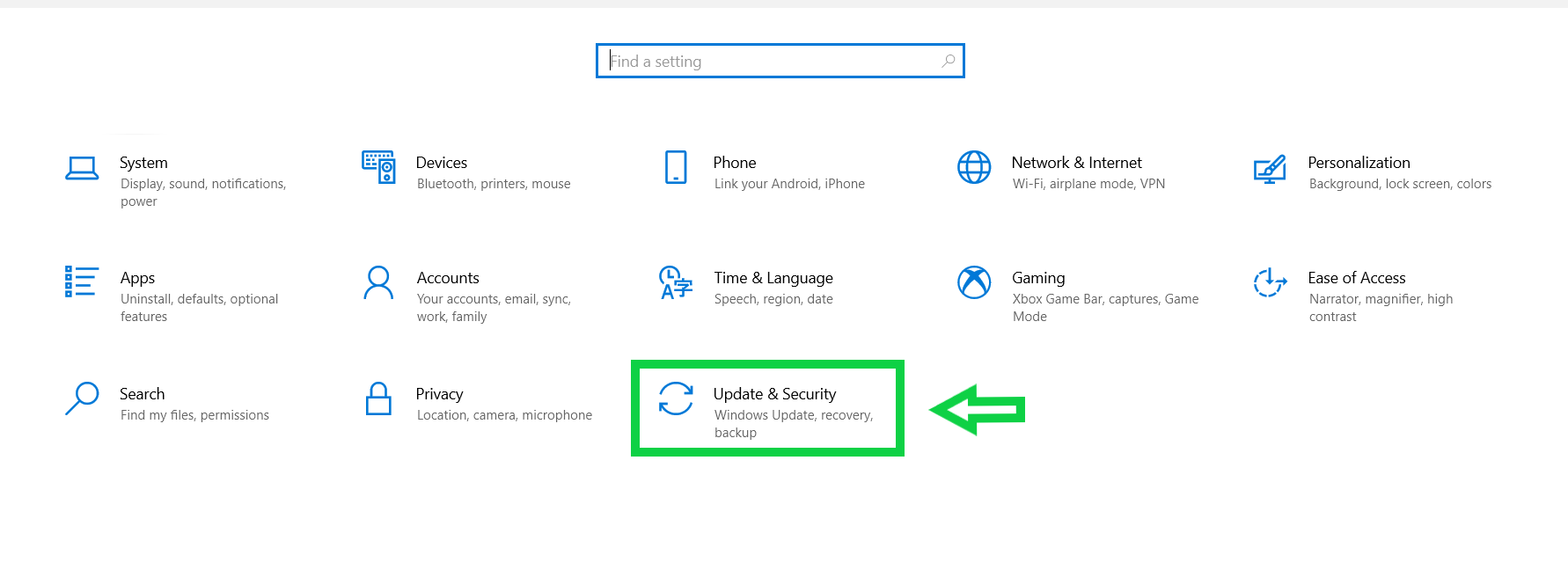Click the Network & Internet heading
The image size is (1568, 570).
coord(1076,163)
